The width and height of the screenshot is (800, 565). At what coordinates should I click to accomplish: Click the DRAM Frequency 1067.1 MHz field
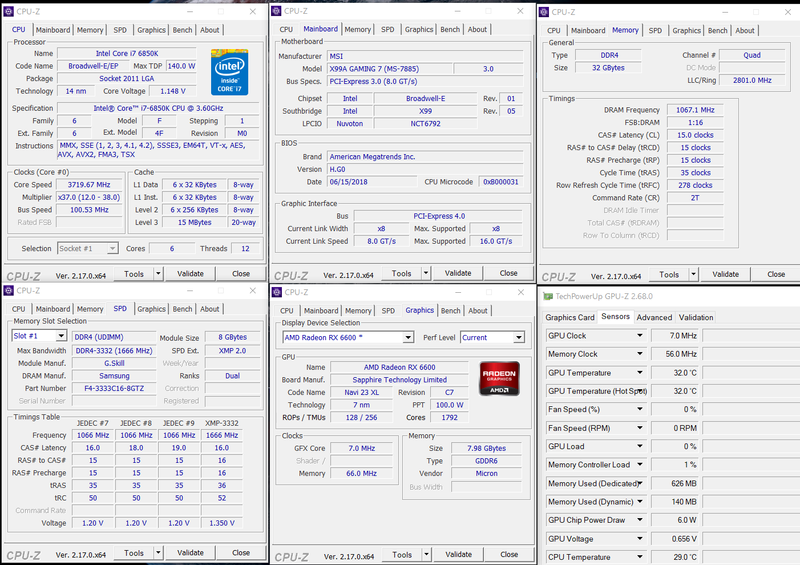(x=695, y=110)
